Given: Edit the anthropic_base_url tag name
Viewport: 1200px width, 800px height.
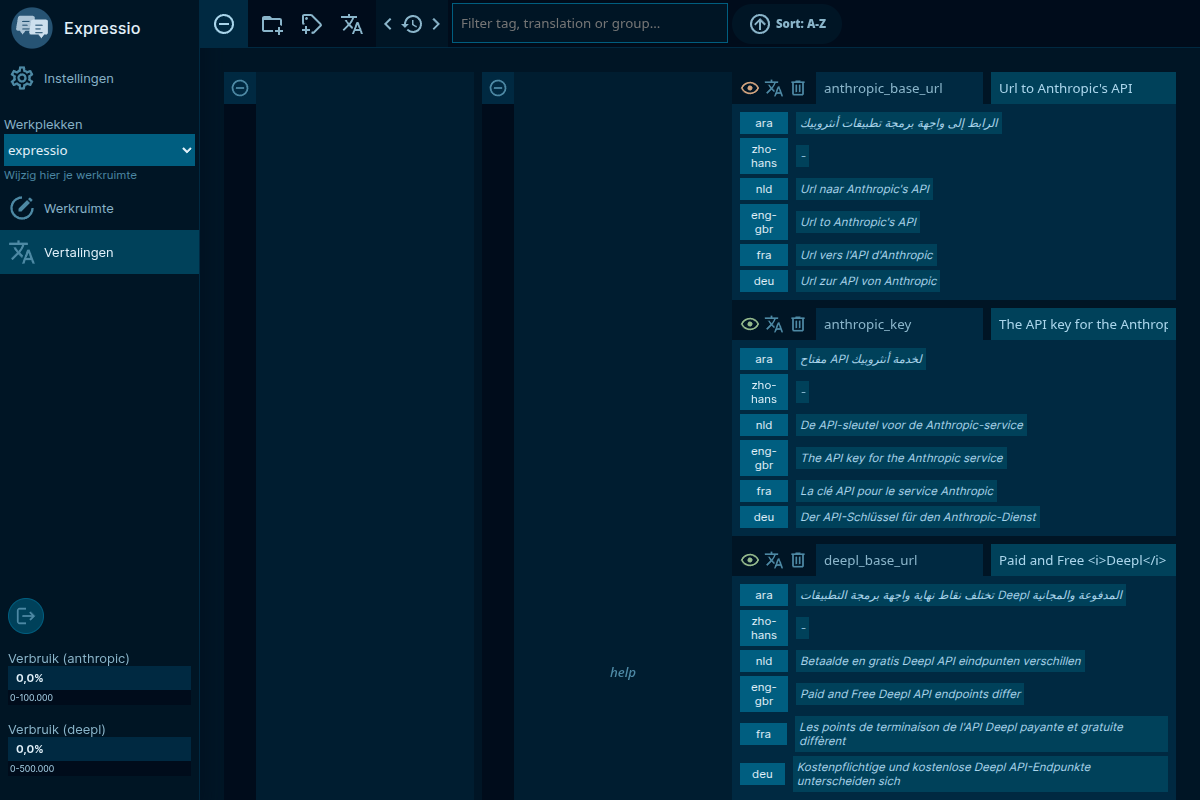Looking at the screenshot, I should tap(899, 88).
